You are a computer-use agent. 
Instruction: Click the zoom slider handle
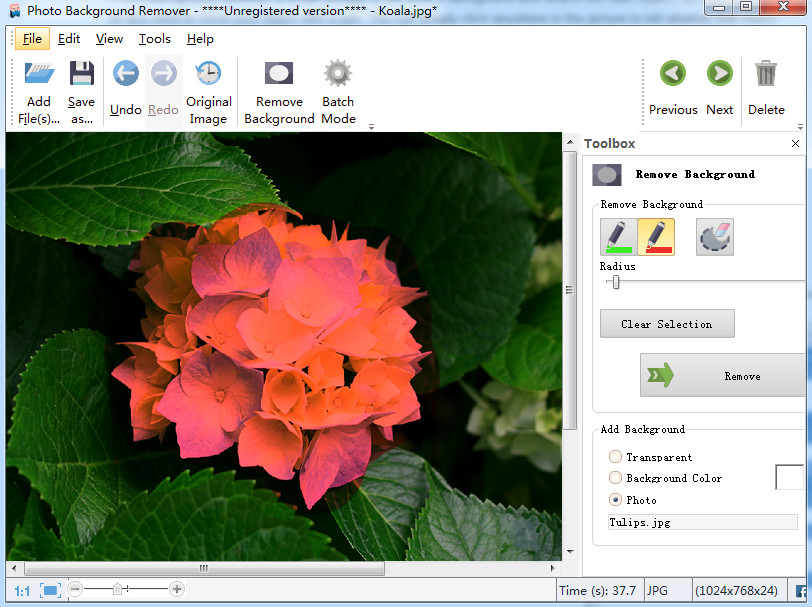pos(118,589)
